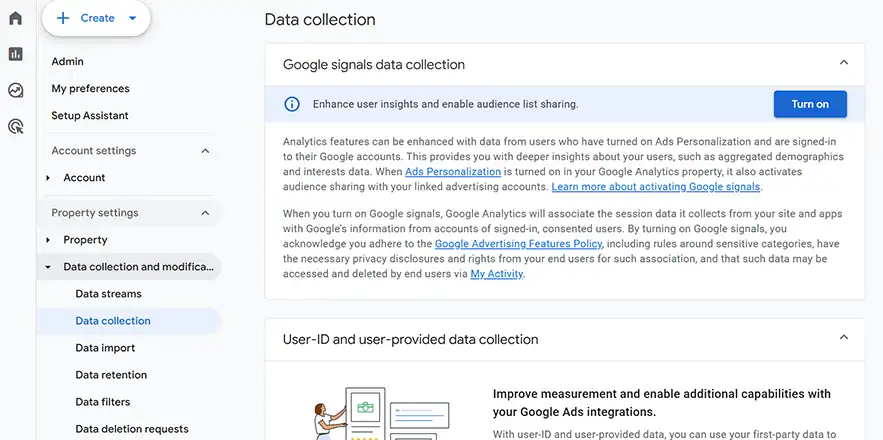The height and width of the screenshot is (440, 883).
Task: Click Data collection and modification label
Action: point(139,266)
